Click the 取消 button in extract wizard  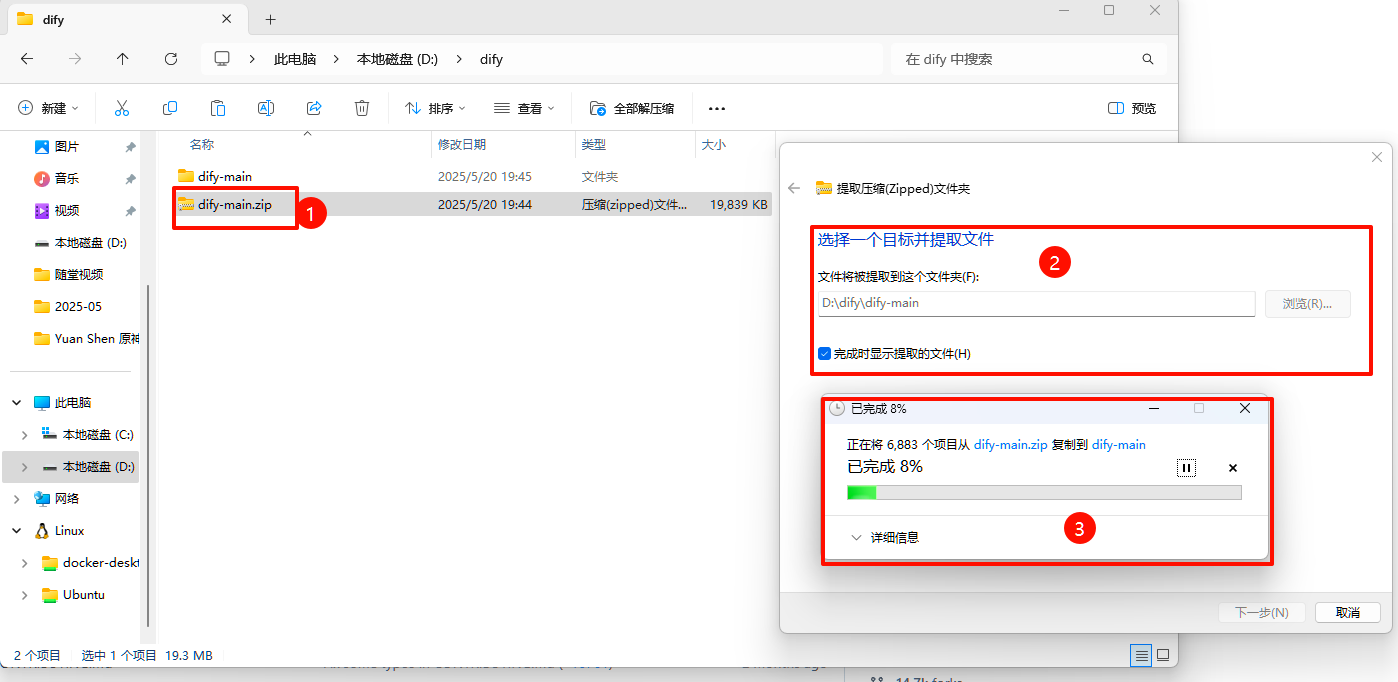coord(1347,612)
